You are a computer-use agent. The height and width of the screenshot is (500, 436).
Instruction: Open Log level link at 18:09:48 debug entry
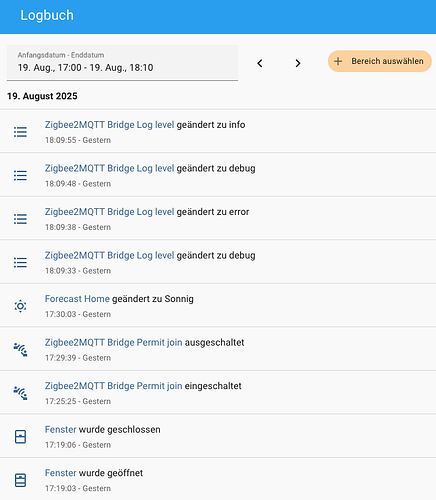pyautogui.click(x=109, y=168)
